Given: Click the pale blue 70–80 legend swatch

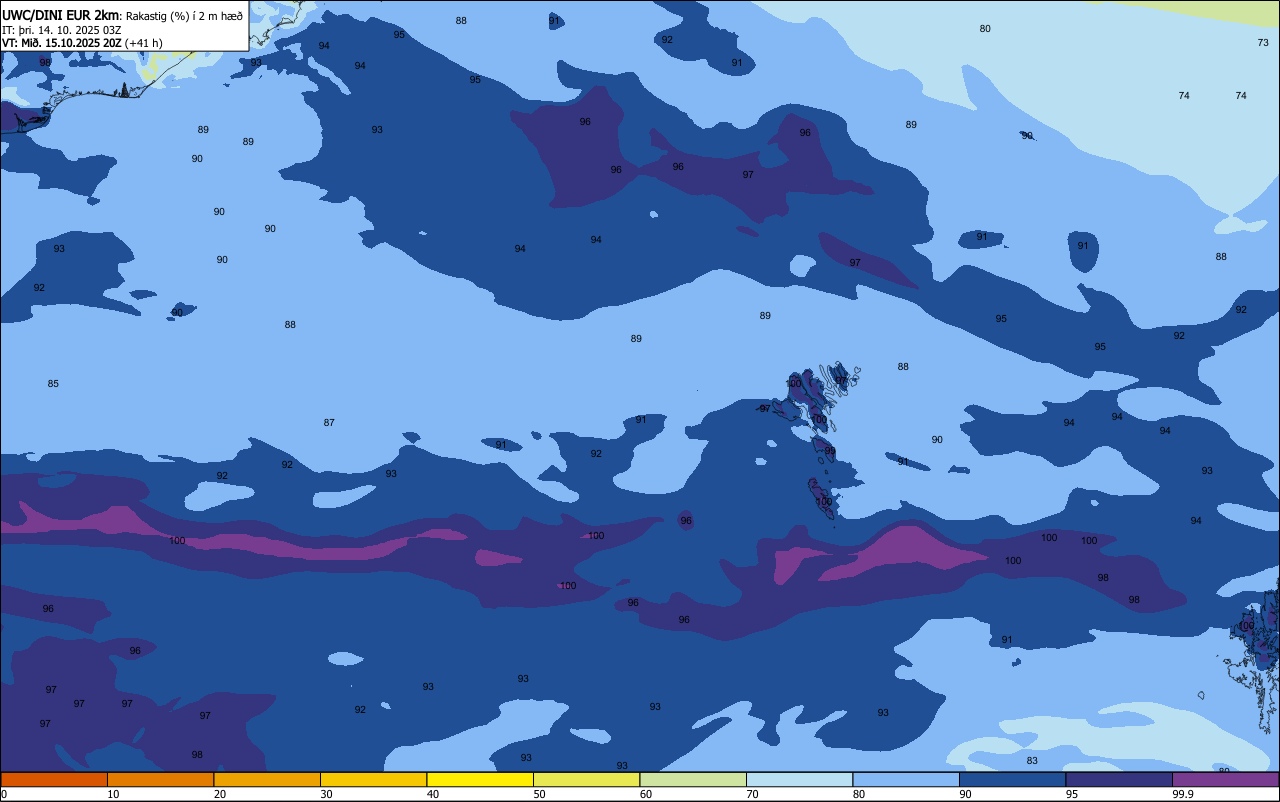Looking at the screenshot, I should coord(799,779).
